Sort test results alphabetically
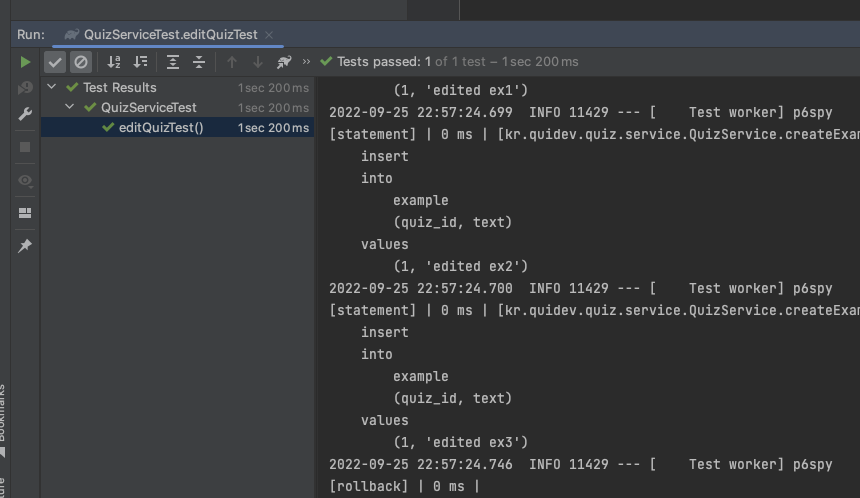Viewport: 860px width, 498px height. pyautogui.click(x=114, y=62)
